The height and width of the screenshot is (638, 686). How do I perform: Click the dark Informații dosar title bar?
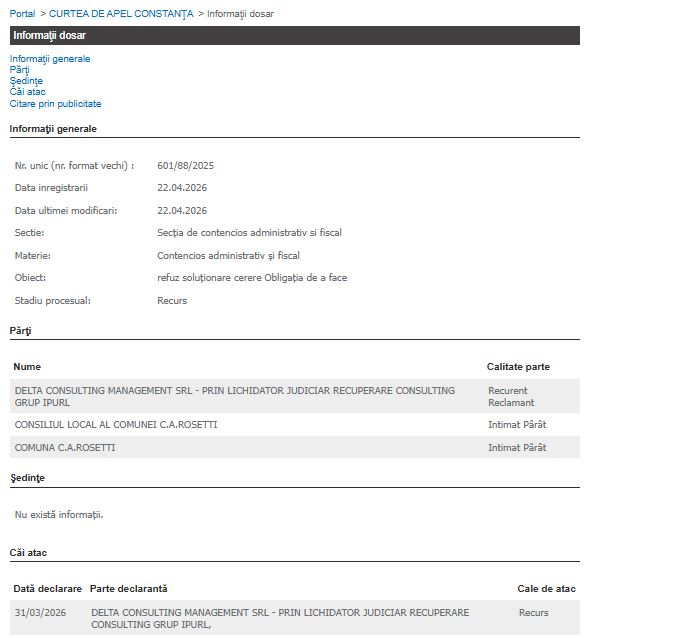294,36
